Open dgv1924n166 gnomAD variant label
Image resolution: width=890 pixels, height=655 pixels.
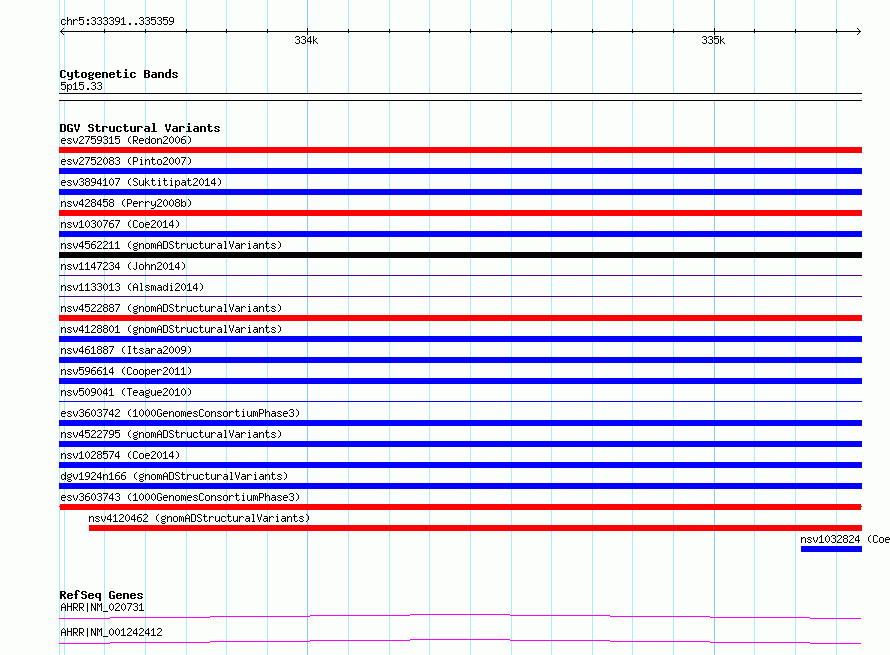coord(174,476)
